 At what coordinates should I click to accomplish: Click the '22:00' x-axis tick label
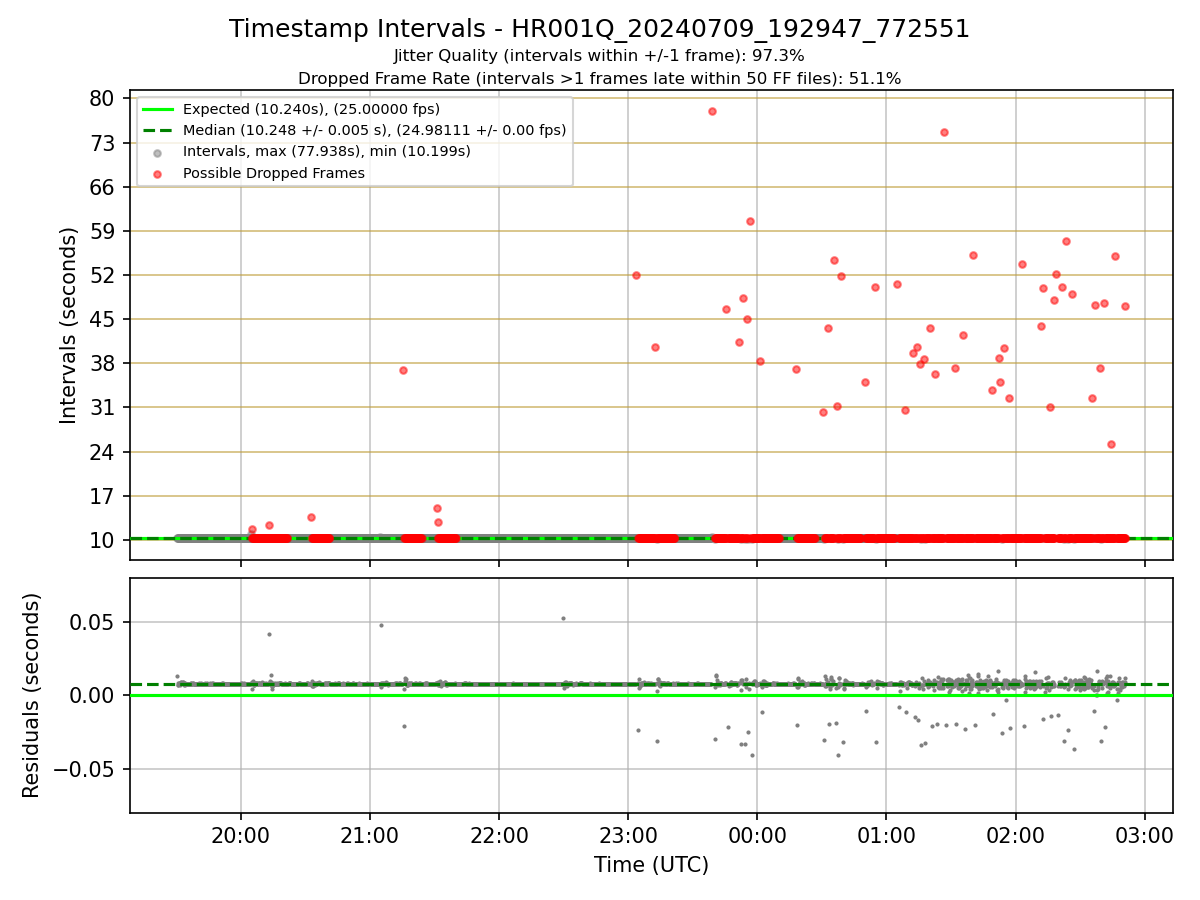(499, 836)
